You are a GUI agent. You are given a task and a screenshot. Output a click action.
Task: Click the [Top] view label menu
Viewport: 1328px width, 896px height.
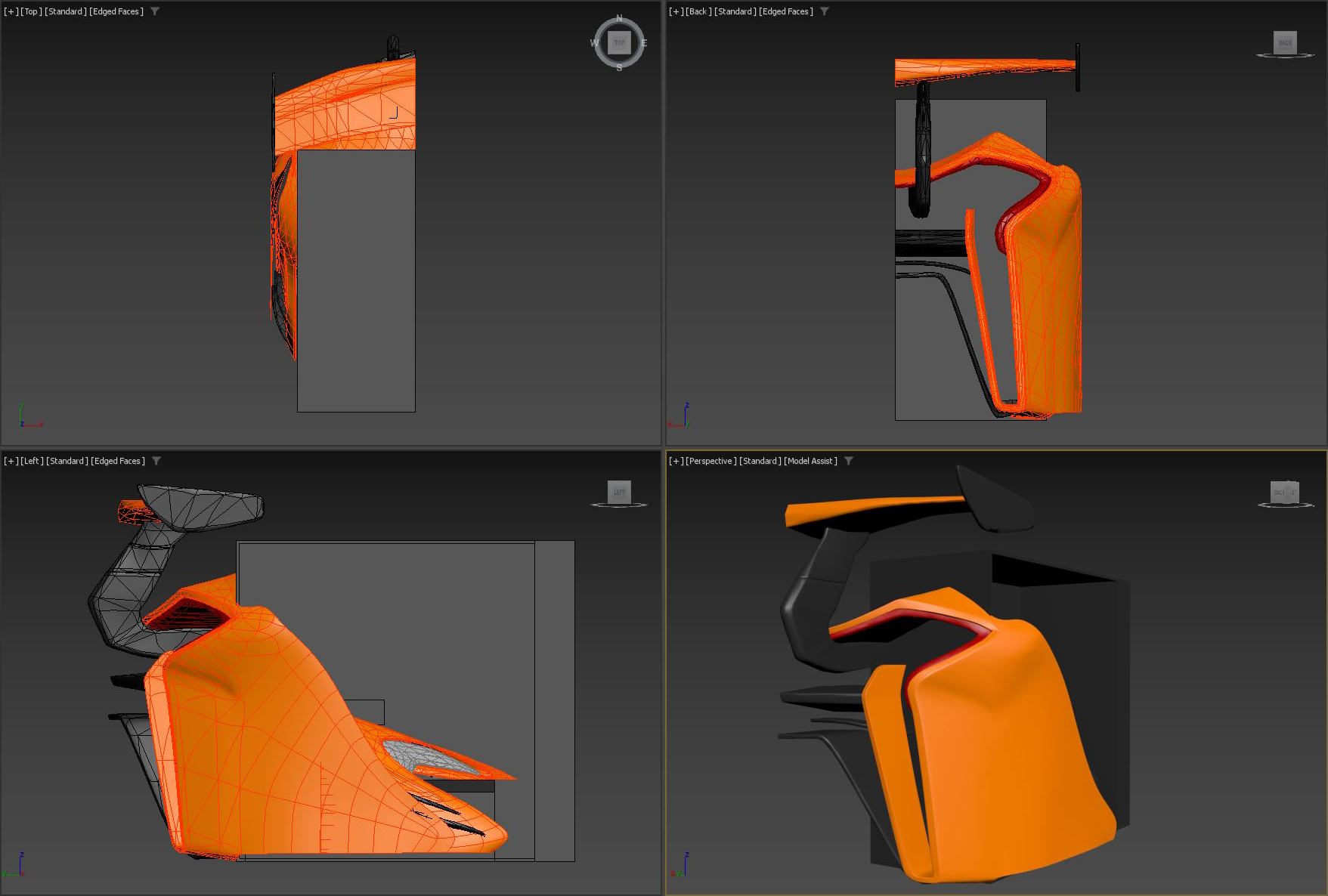[x=31, y=11]
